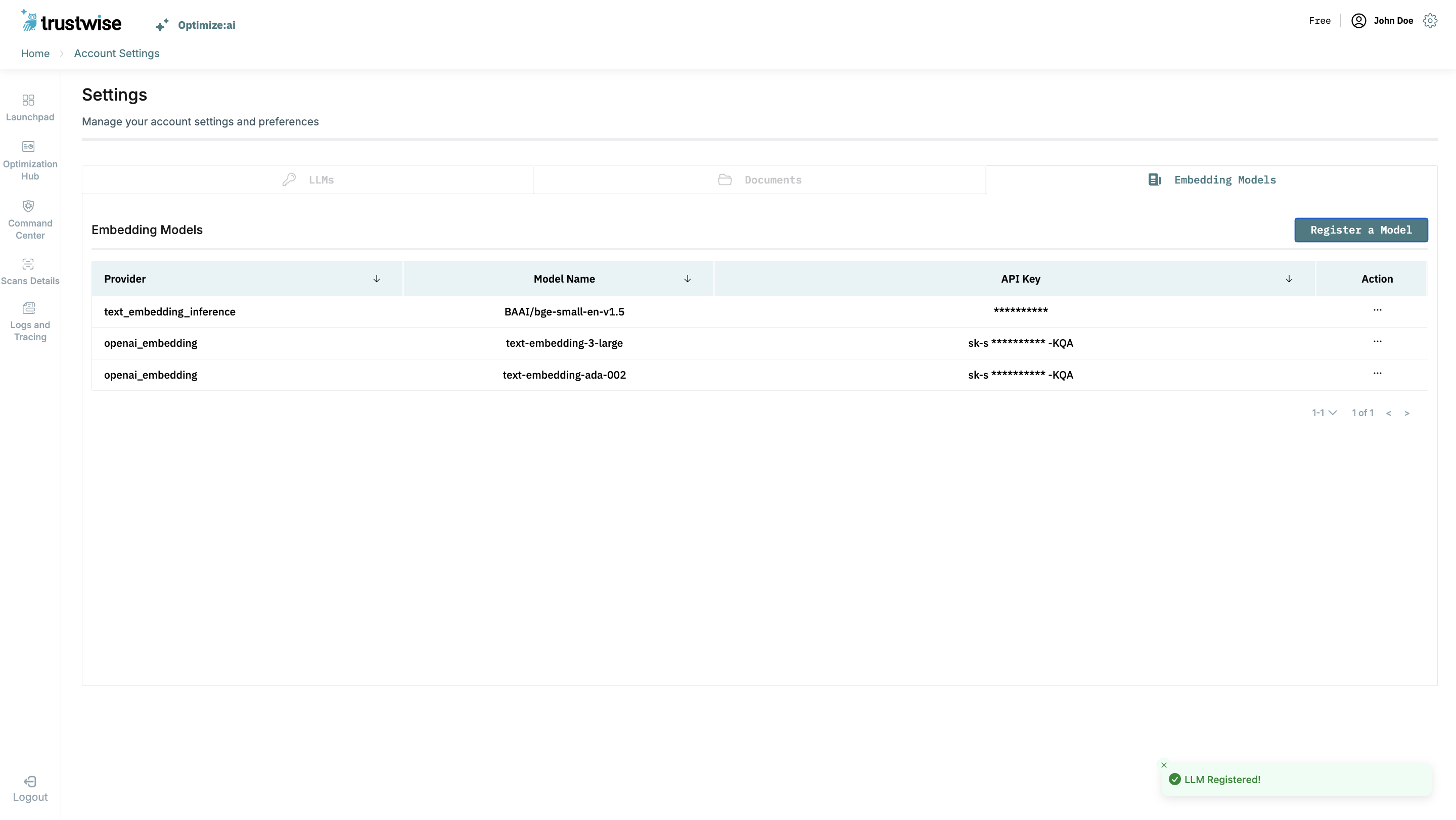Open Scans Details from sidebar
This screenshot has height=820, width=1456.
point(28,264)
